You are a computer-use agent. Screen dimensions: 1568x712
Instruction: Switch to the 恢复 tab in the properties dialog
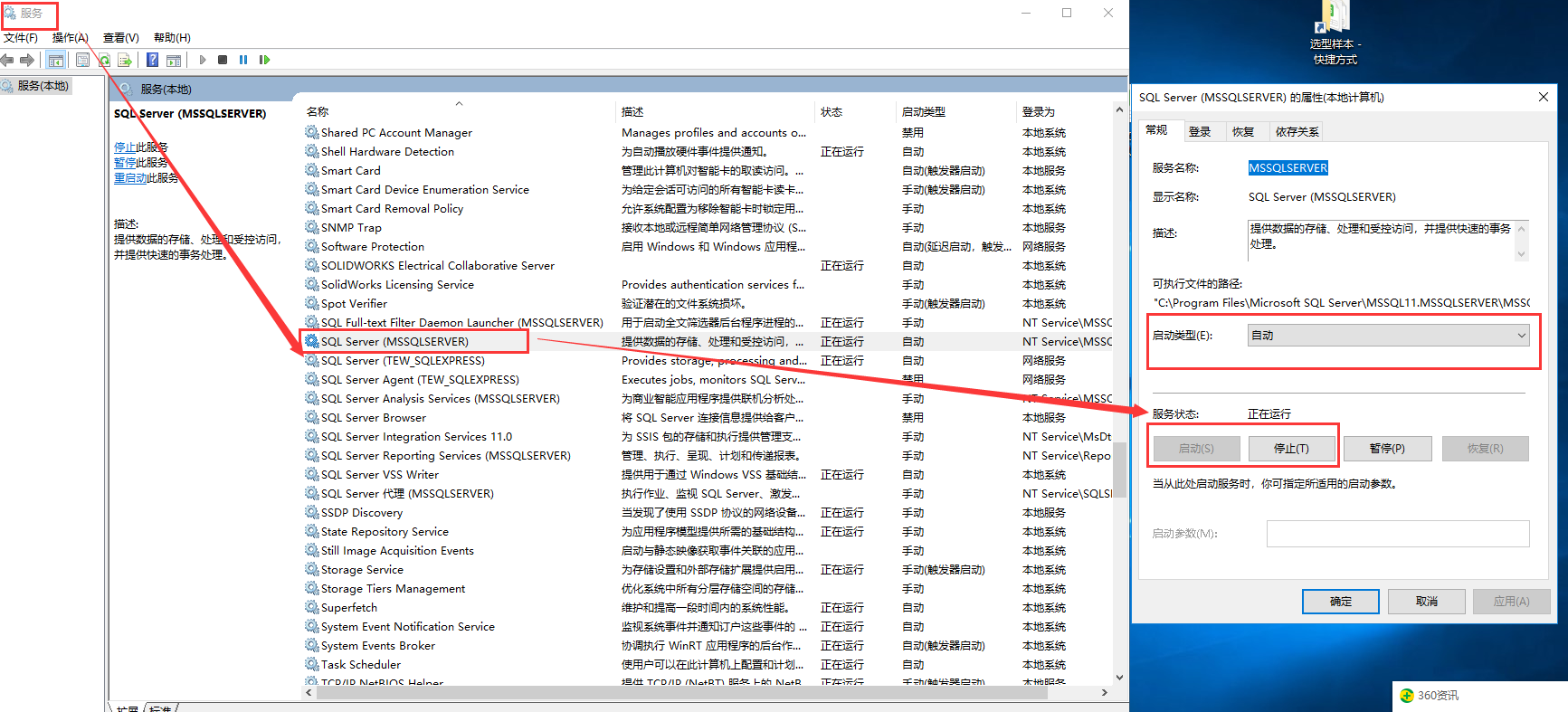click(x=1243, y=132)
